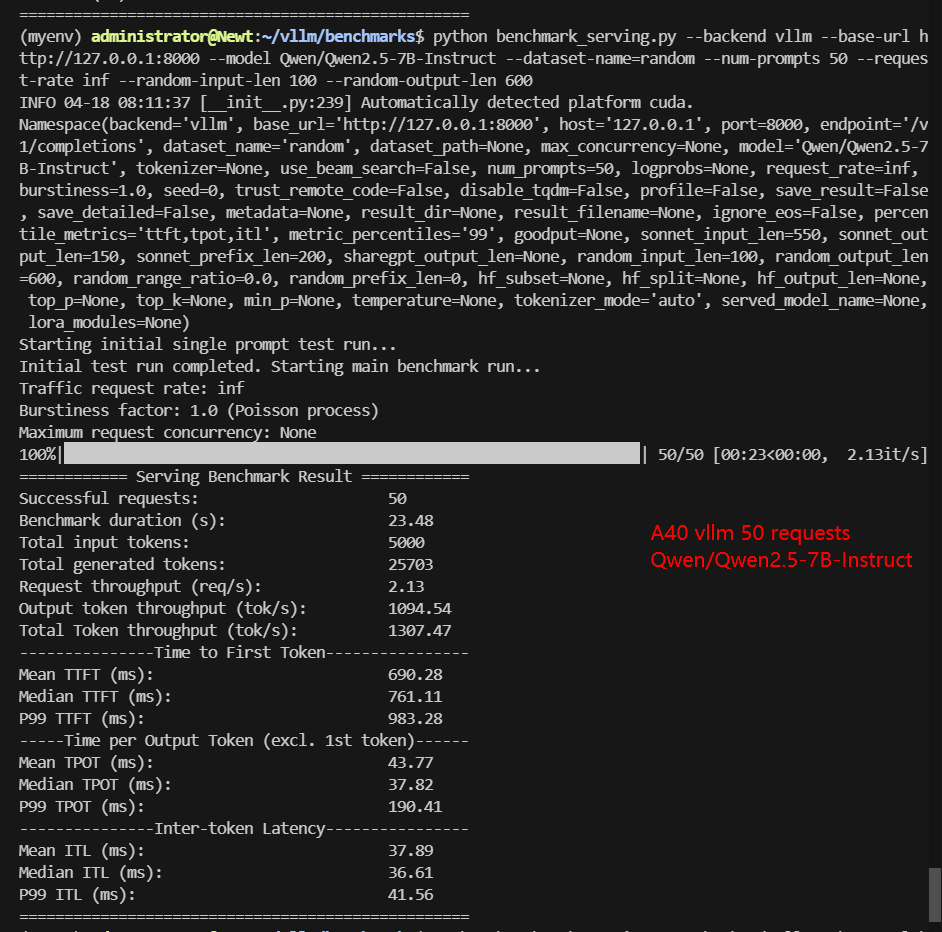The image size is (942, 932).
Task: Click the 100% completed progress bar
Action: [351, 455]
